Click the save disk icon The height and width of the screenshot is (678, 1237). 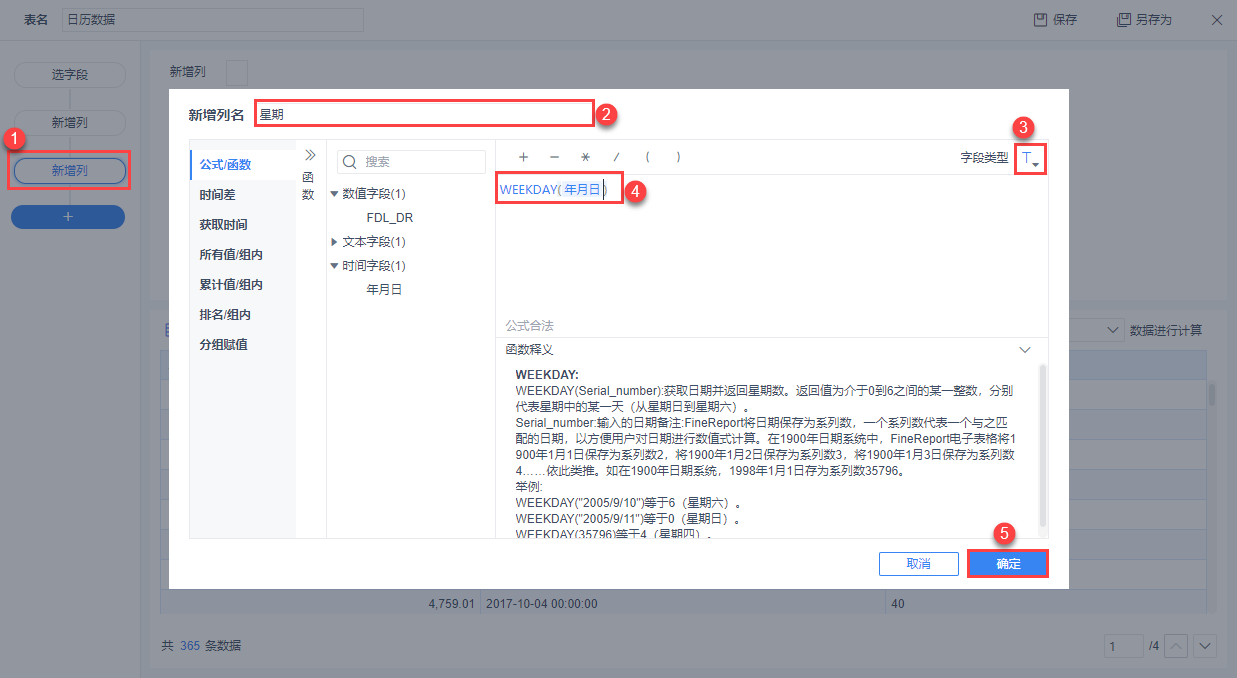1040,19
